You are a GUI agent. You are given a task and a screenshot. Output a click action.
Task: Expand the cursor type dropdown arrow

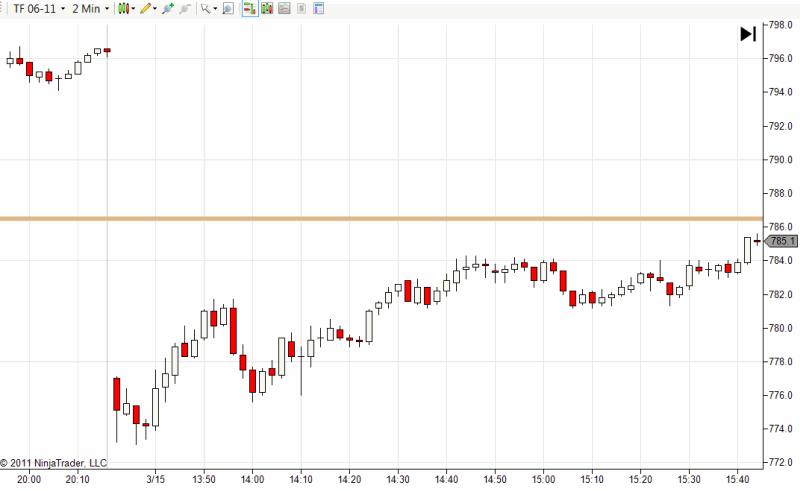(x=215, y=9)
